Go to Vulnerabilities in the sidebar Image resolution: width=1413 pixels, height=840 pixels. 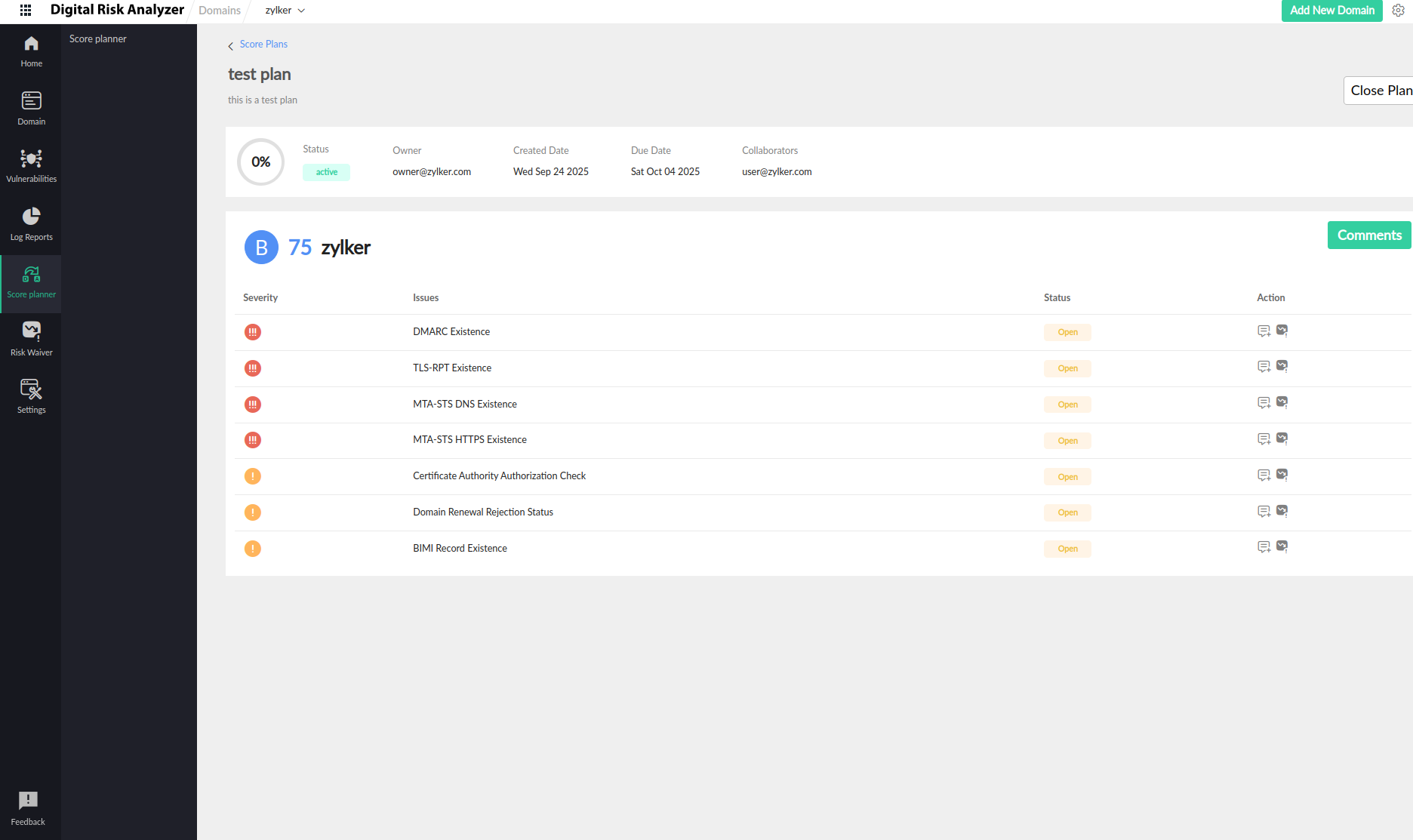tap(31, 166)
